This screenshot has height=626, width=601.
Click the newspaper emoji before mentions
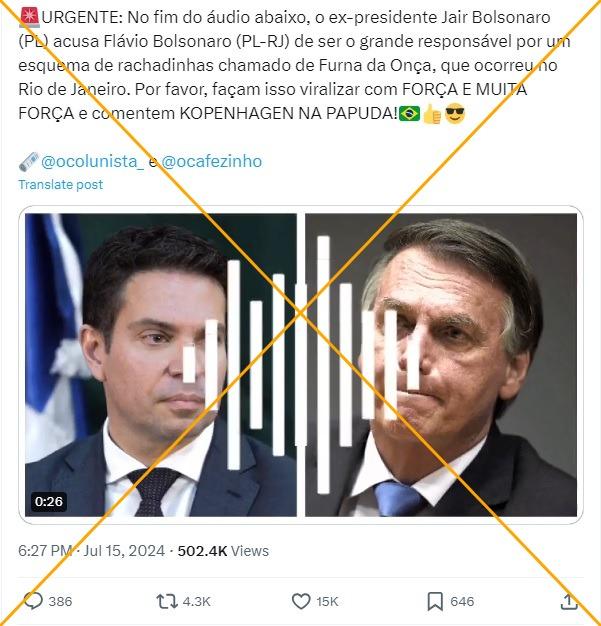[29, 162]
